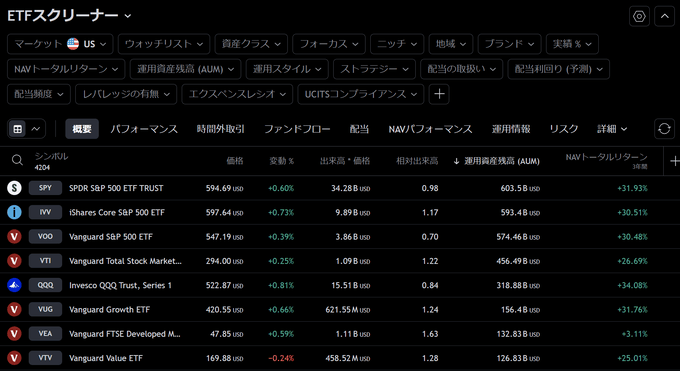Click the VOO Vanguard logo icon

point(14,236)
